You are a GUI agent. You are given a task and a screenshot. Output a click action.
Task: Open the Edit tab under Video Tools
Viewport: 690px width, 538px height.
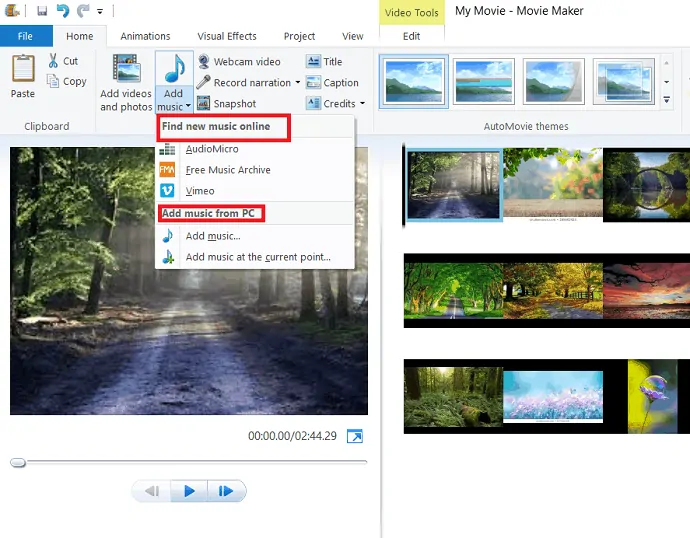pos(411,36)
